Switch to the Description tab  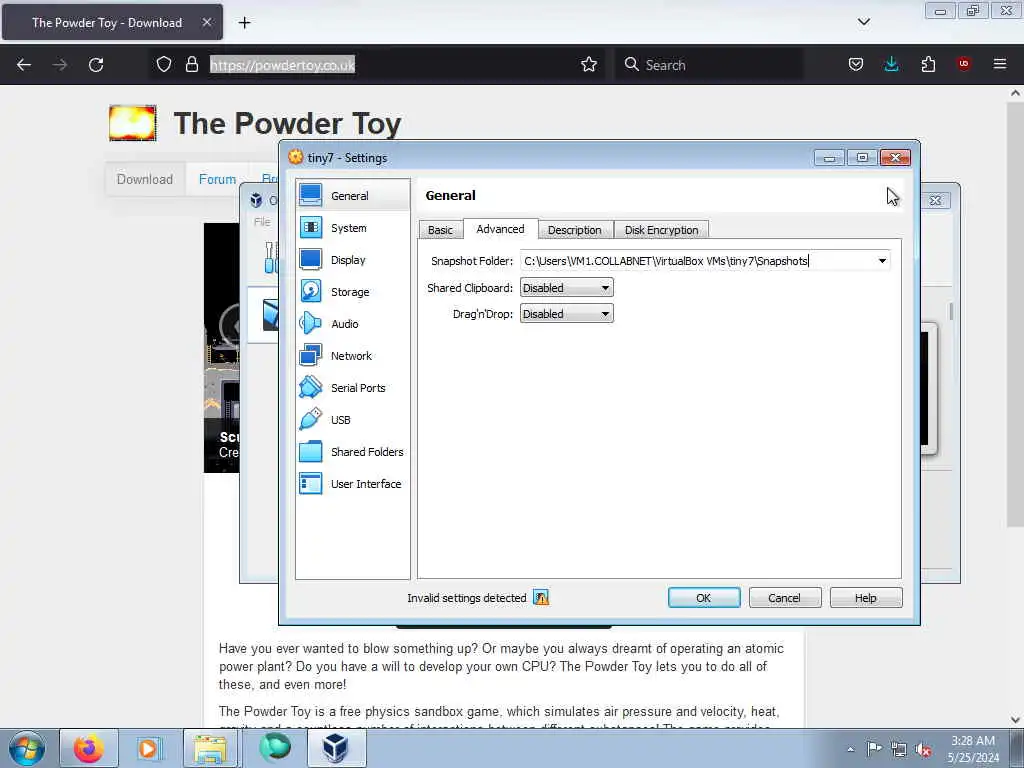click(x=575, y=230)
